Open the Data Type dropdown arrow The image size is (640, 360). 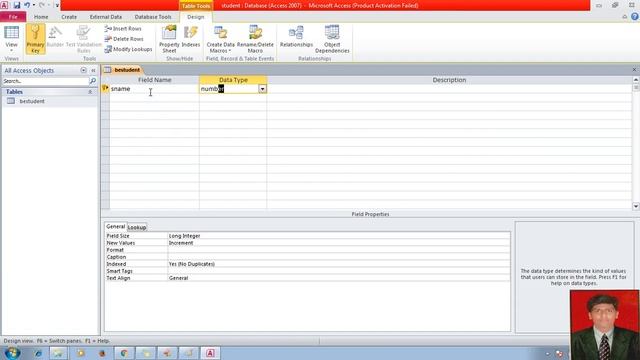[x=262, y=89]
